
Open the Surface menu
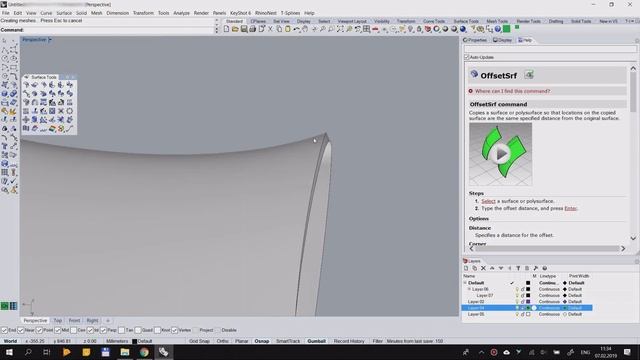click(64, 13)
